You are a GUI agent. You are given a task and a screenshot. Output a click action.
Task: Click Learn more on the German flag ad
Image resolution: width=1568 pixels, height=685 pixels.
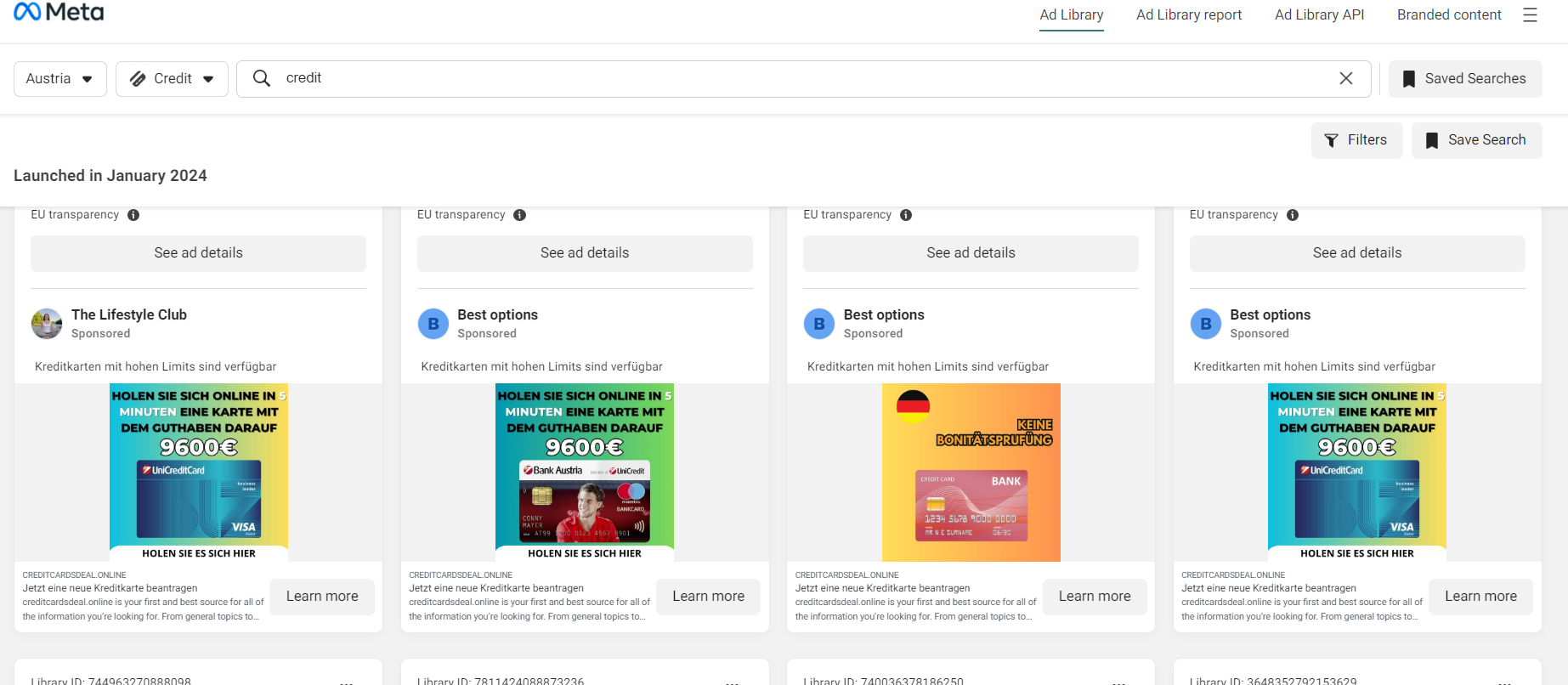click(1095, 597)
